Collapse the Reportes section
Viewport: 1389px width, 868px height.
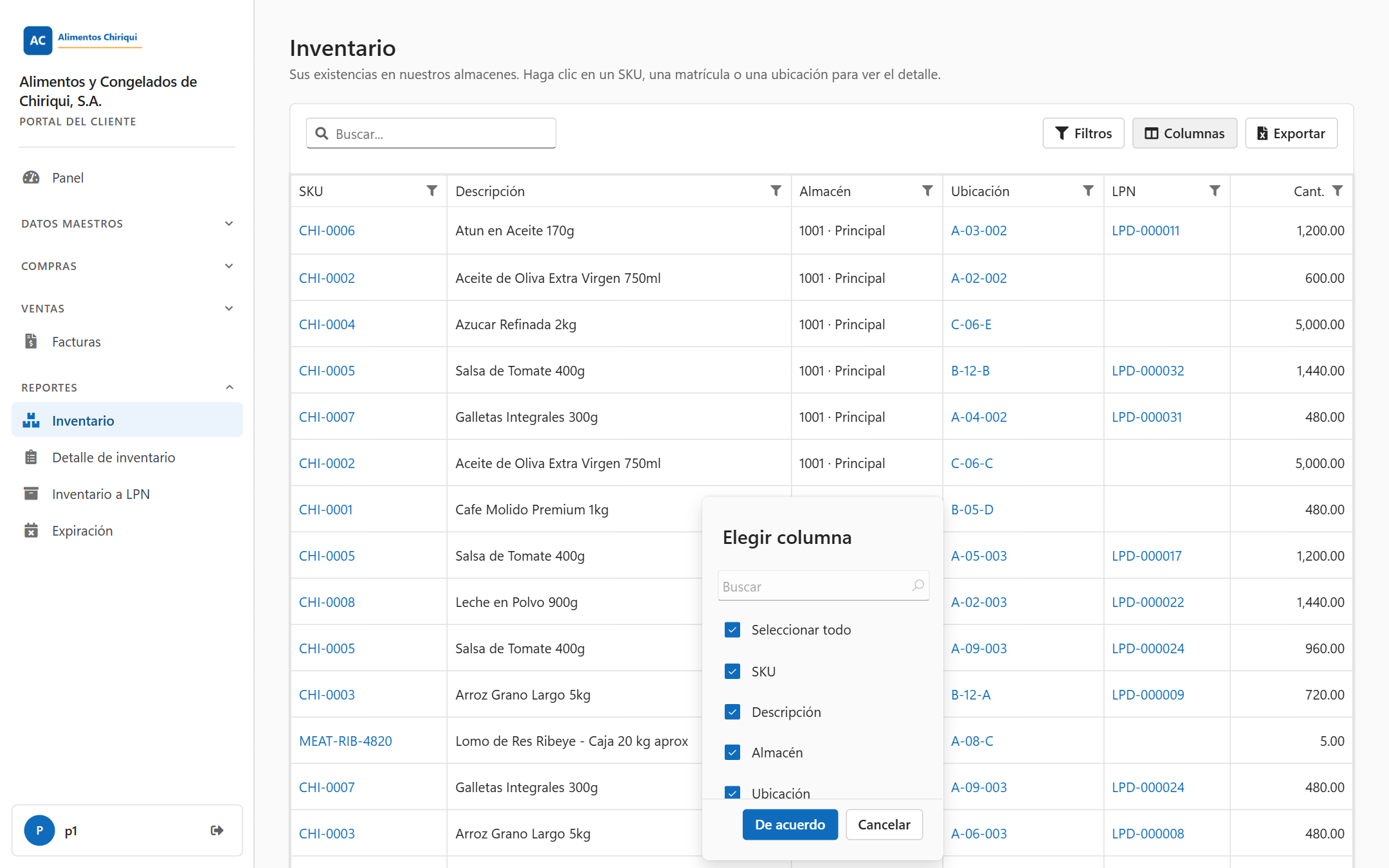pos(127,387)
